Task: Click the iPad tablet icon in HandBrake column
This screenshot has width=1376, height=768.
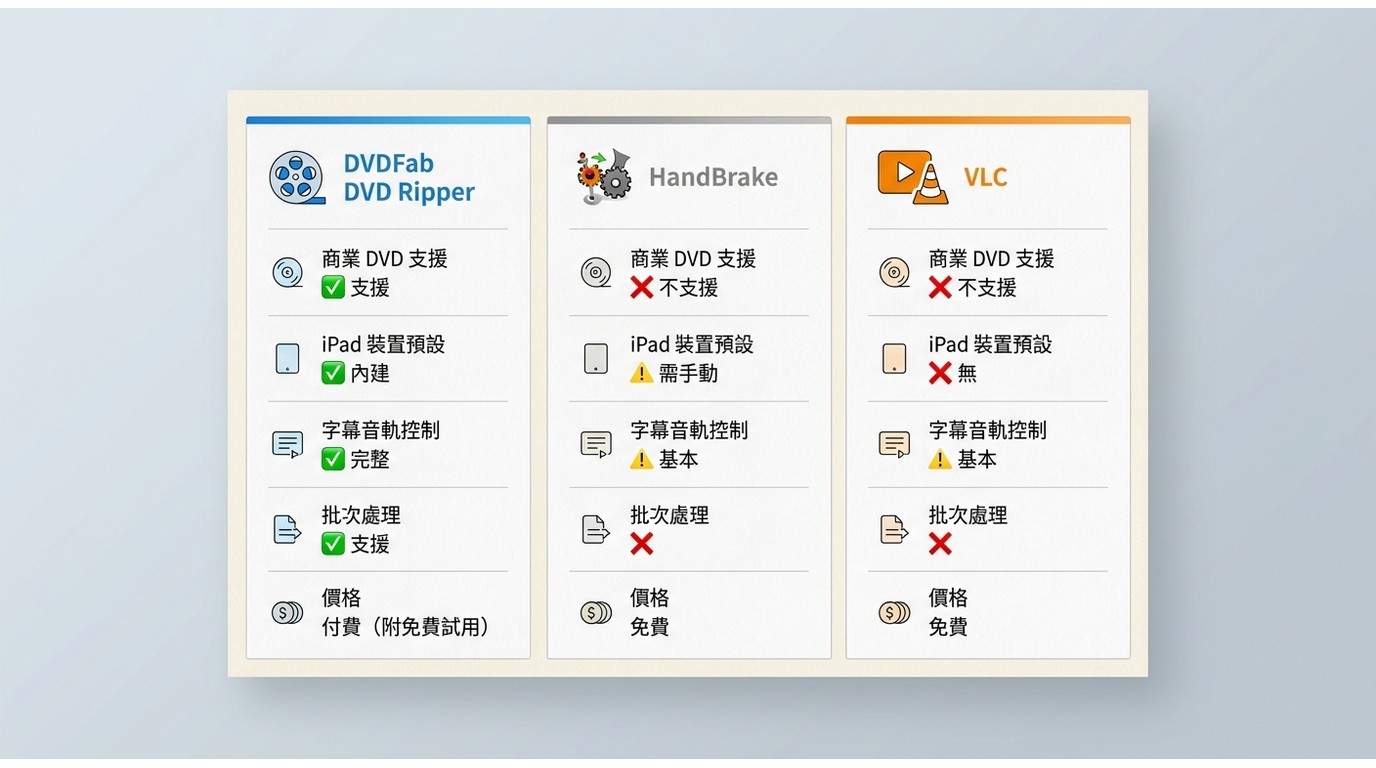Action: (x=596, y=358)
